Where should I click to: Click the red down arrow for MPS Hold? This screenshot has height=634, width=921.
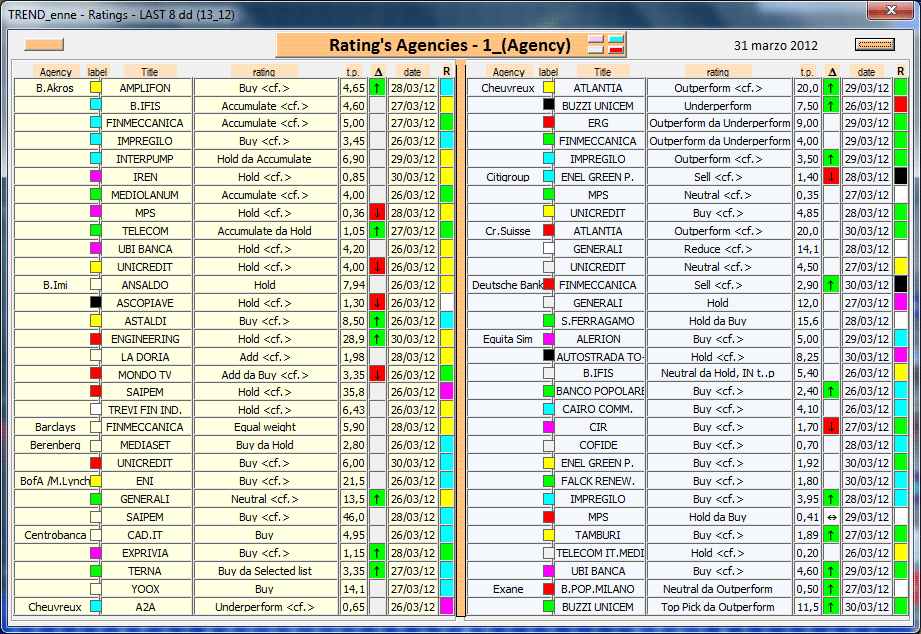pos(377,213)
